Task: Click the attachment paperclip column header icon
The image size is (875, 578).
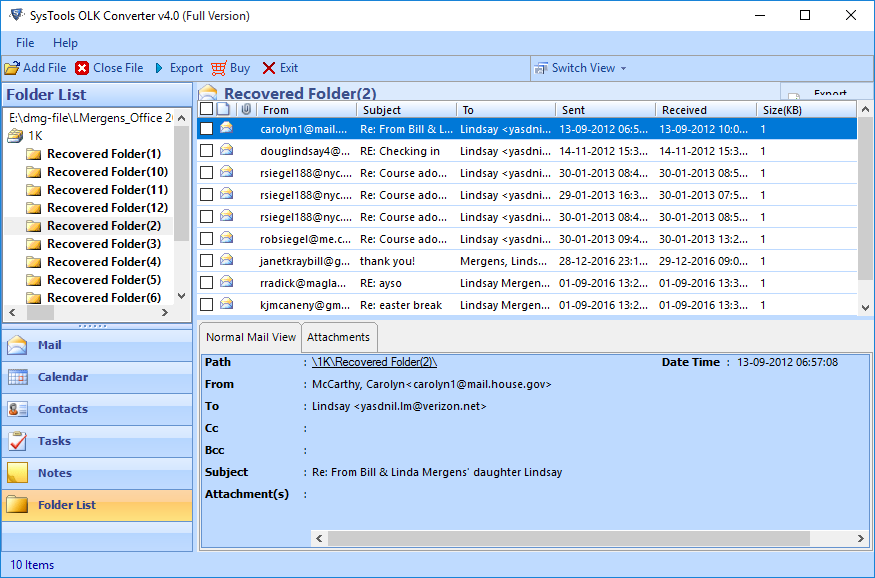Action: tap(246, 109)
